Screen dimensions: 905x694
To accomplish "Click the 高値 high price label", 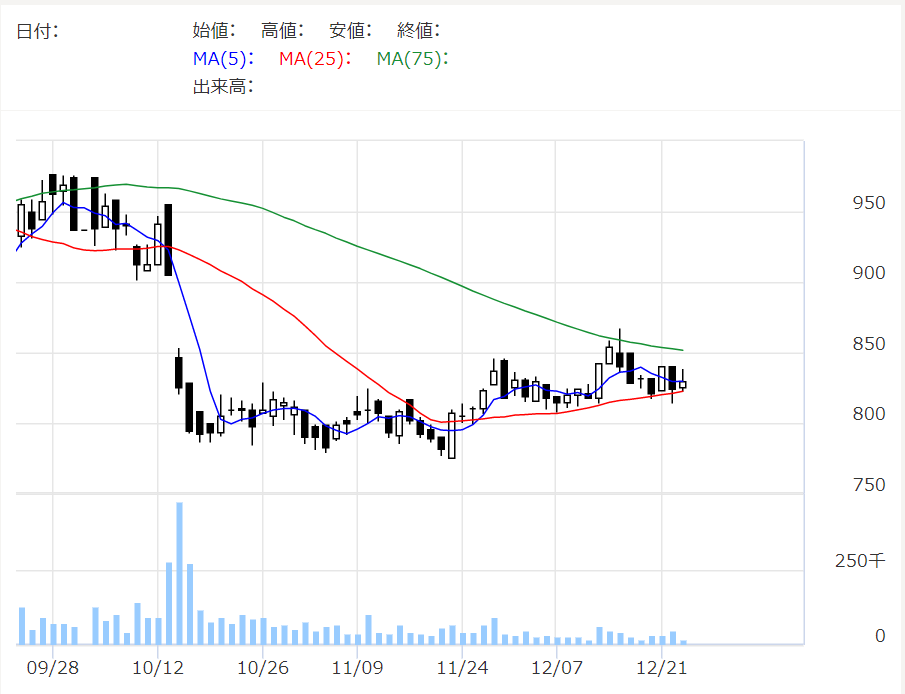I will click(282, 30).
